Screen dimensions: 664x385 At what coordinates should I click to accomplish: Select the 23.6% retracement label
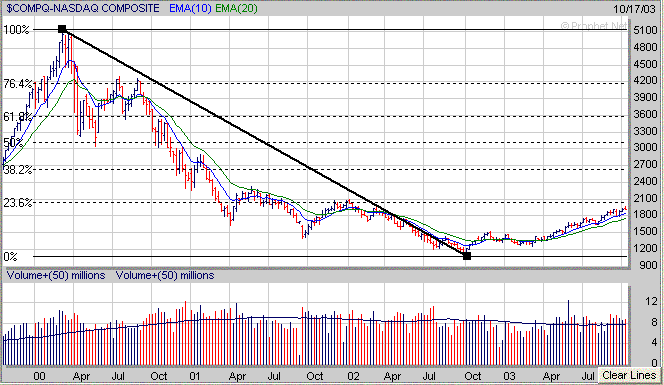point(18,203)
